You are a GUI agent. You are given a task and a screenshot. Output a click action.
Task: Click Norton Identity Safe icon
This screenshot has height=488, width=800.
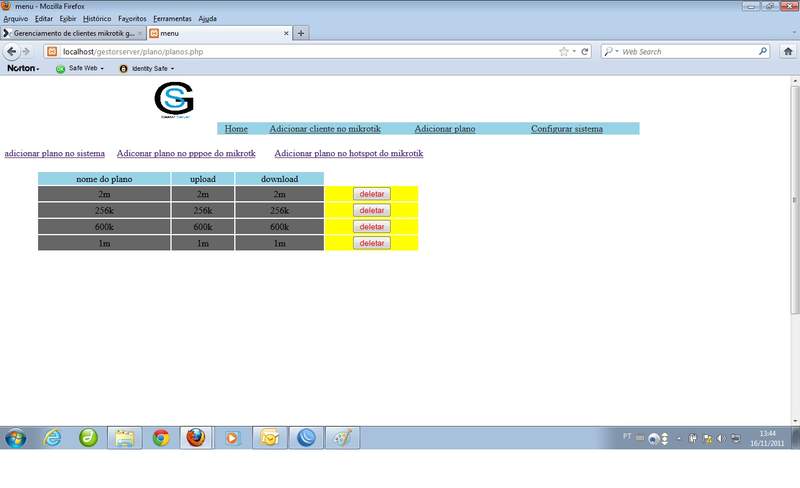tap(123, 68)
